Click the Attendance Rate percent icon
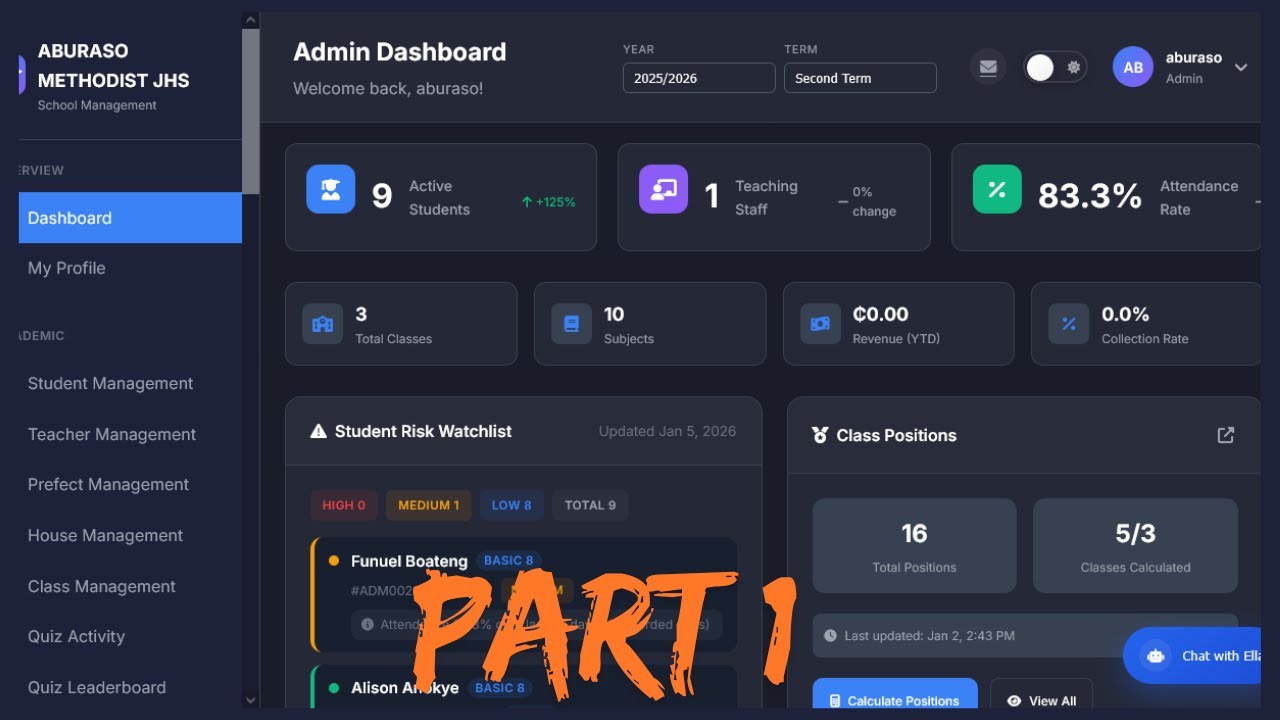 (x=997, y=189)
